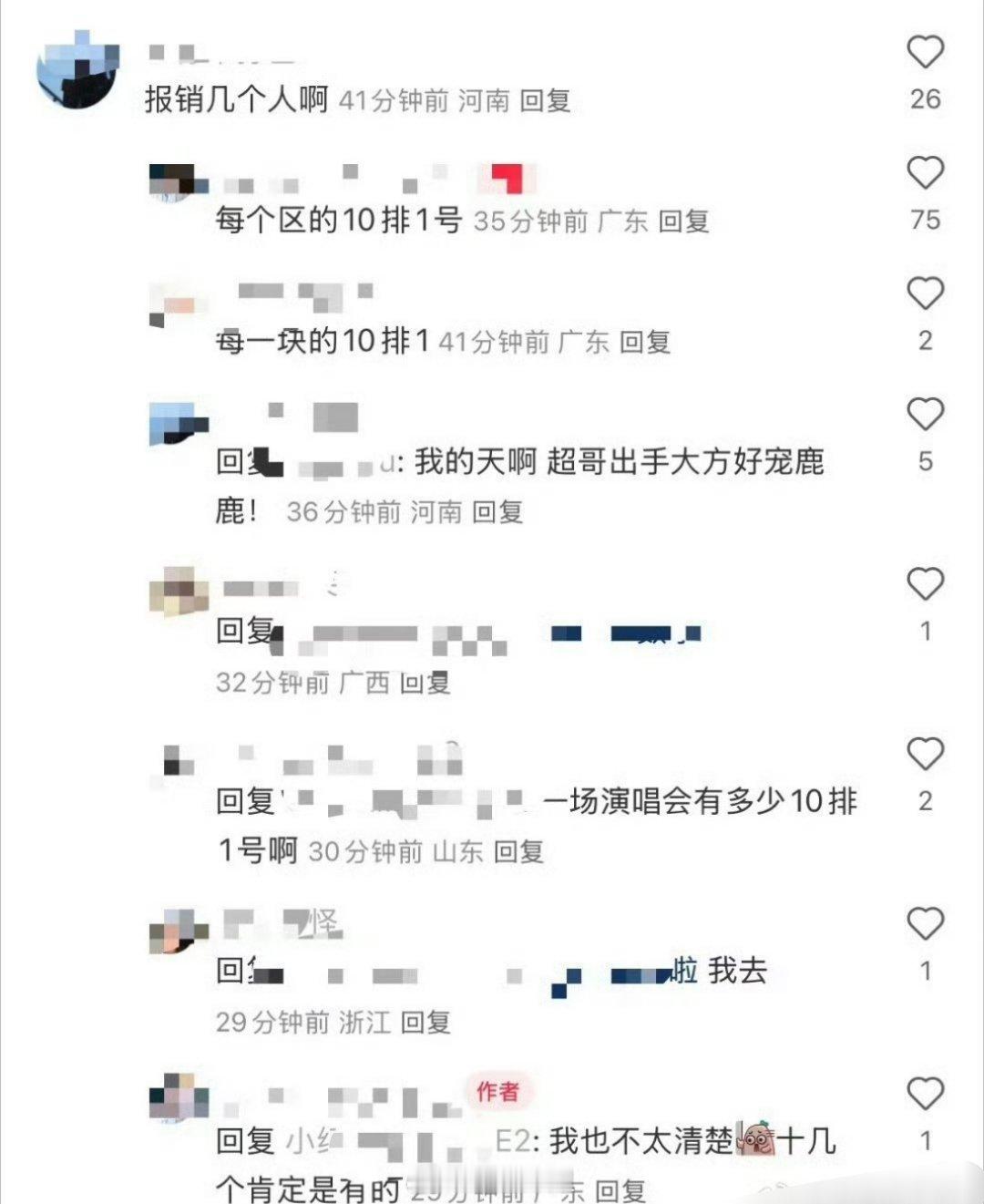Like the Guangxi comment from 32 minutes ago
The image size is (984, 1204).
coord(925,583)
